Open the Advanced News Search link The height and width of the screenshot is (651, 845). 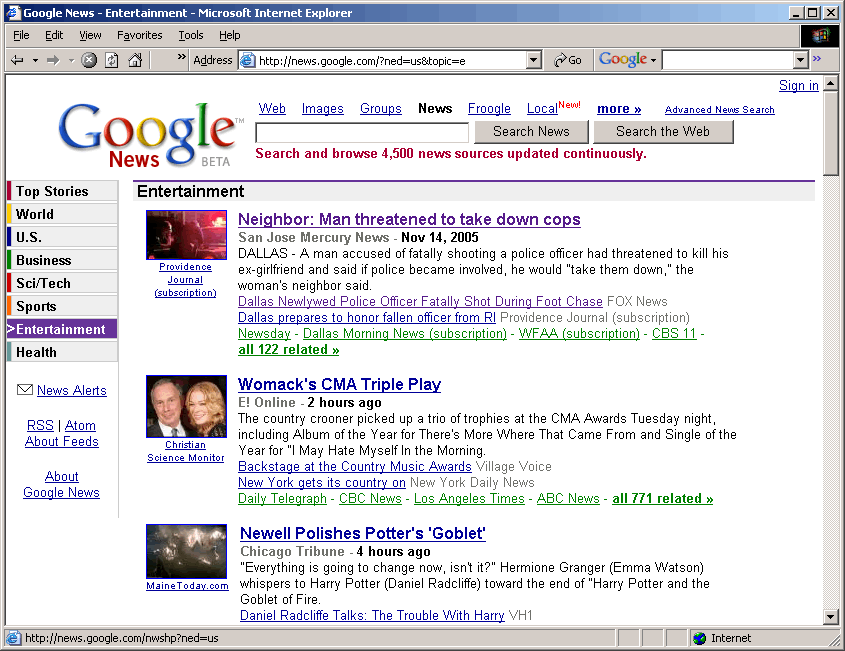719,109
